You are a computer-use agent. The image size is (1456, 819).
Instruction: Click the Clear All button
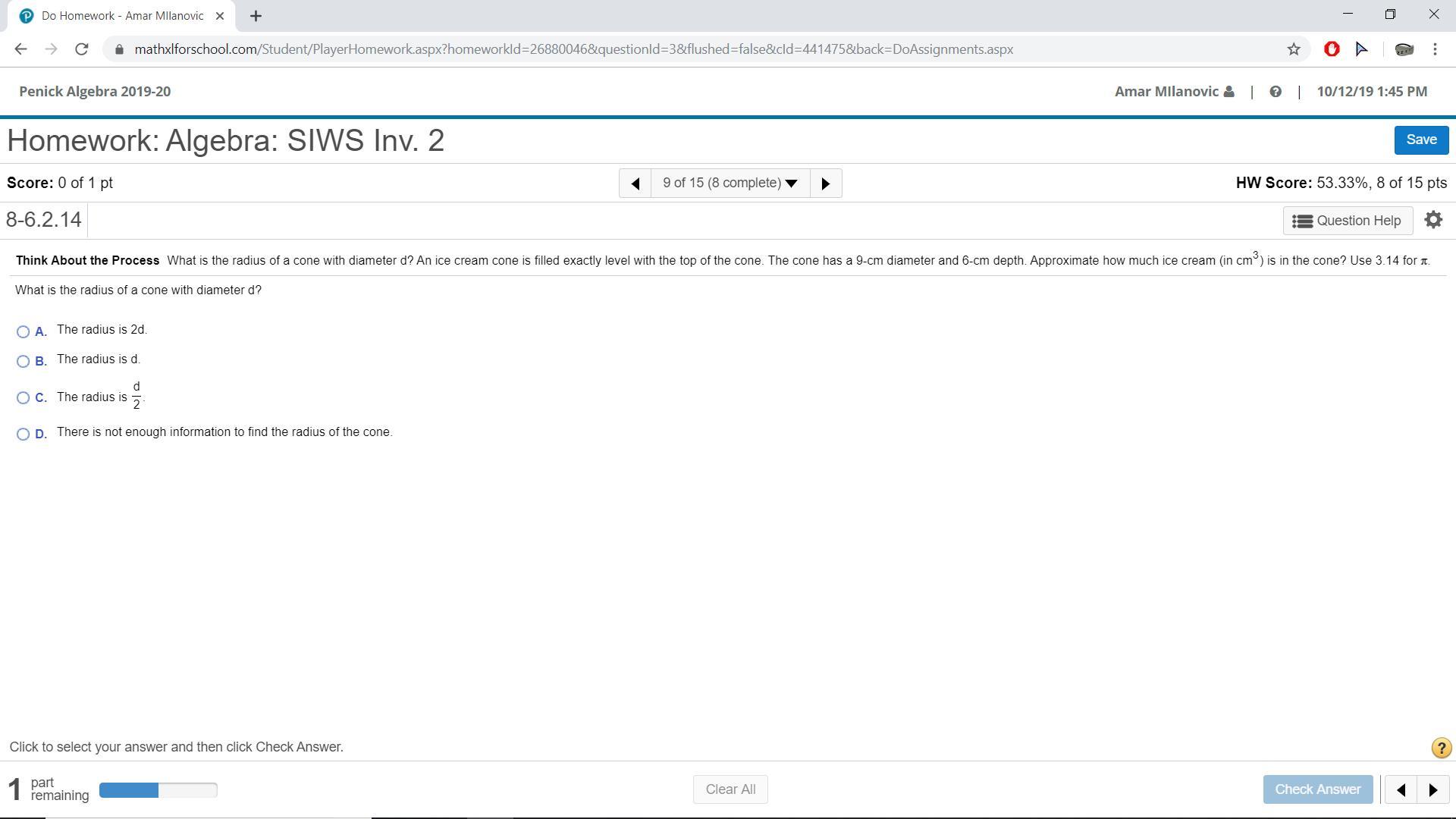coord(730,789)
